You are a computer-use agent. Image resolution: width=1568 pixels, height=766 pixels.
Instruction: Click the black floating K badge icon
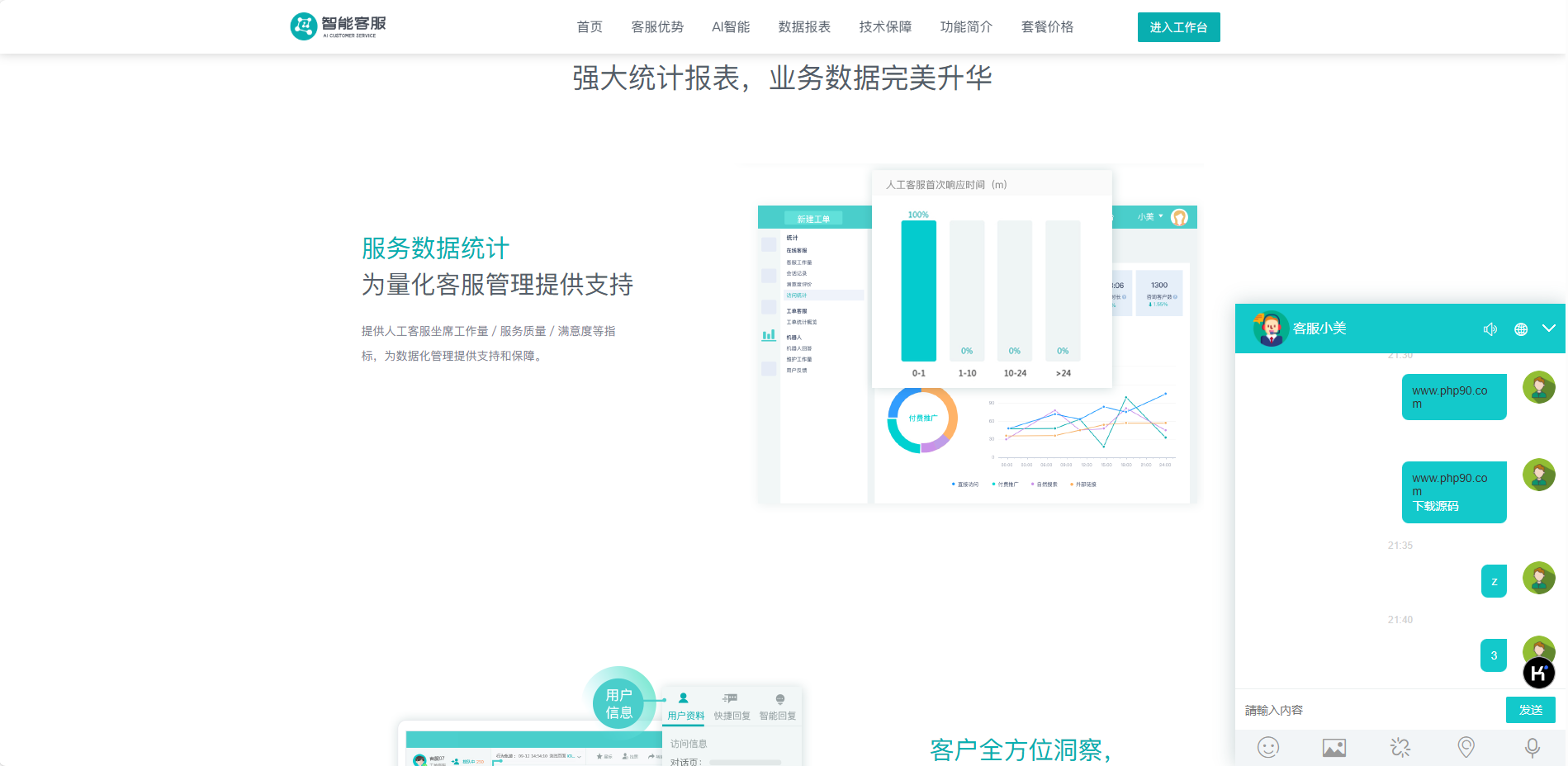tap(1538, 674)
